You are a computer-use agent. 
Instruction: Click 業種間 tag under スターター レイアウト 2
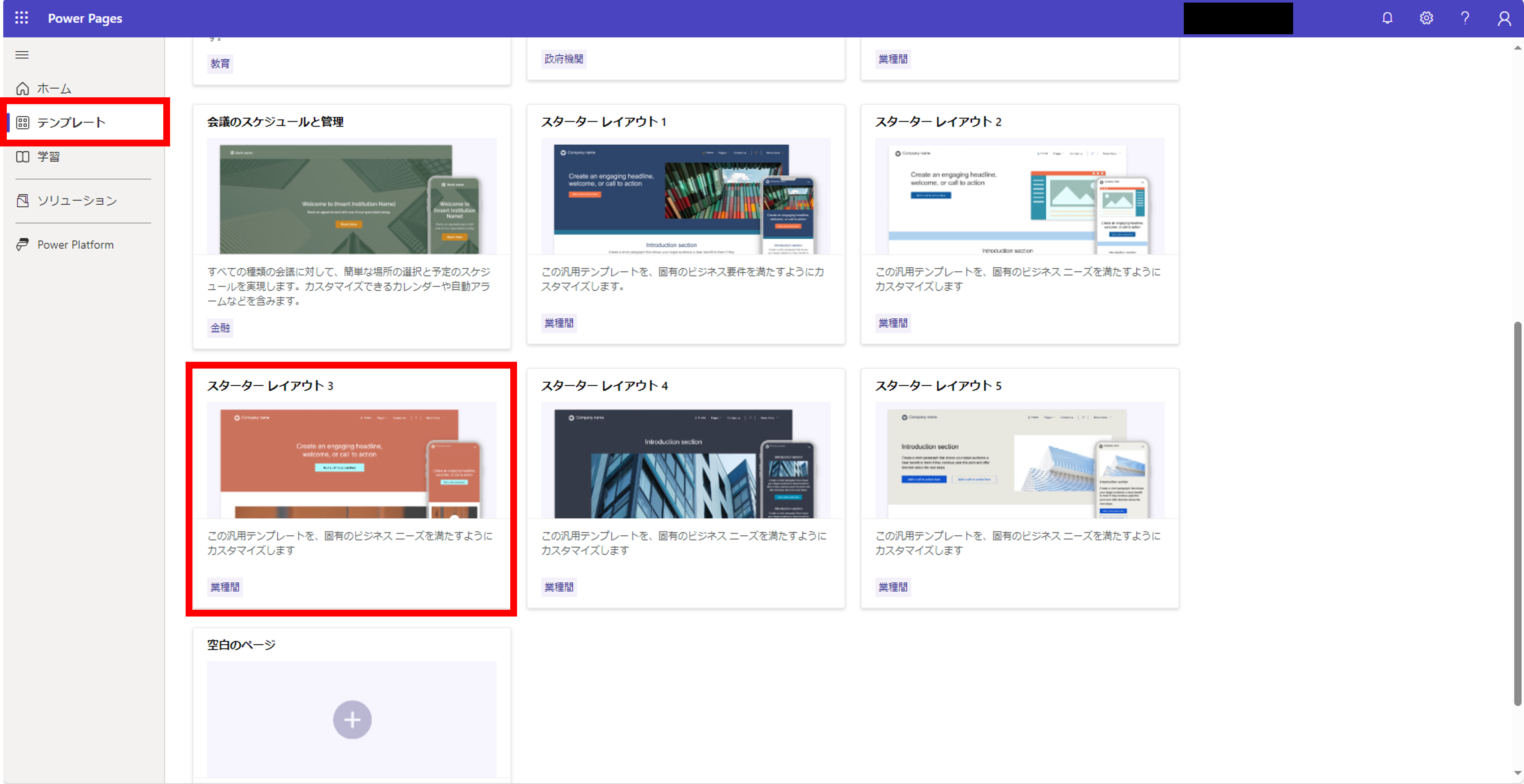893,323
